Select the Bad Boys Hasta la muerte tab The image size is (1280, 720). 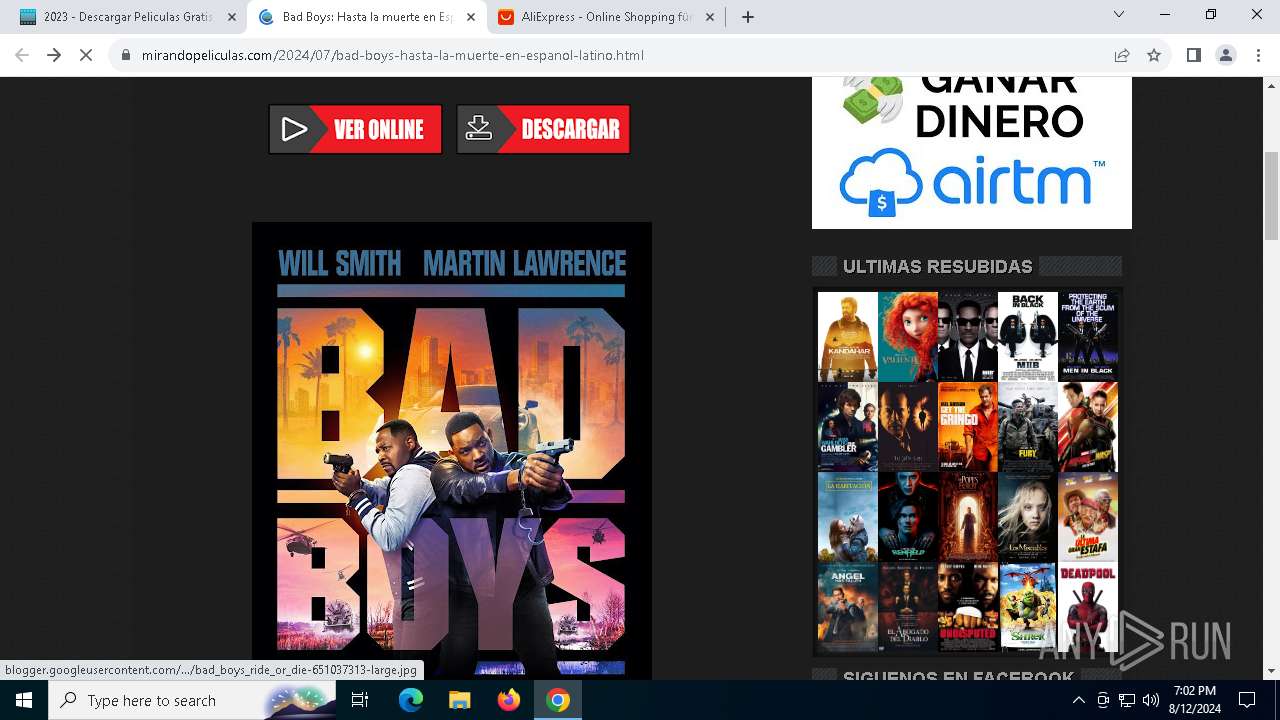(x=367, y=17)
